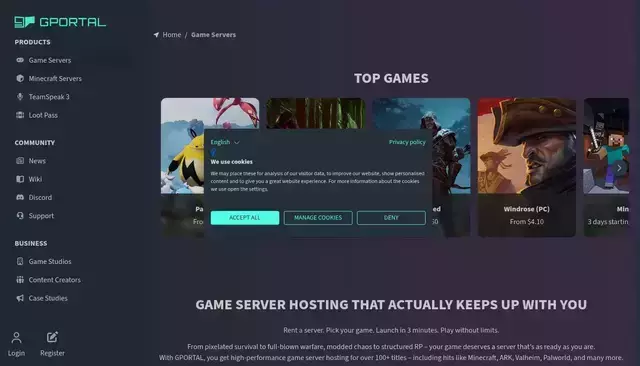Open the Discord sidebar link
640x366 pixels.
[x=40, y=197]
